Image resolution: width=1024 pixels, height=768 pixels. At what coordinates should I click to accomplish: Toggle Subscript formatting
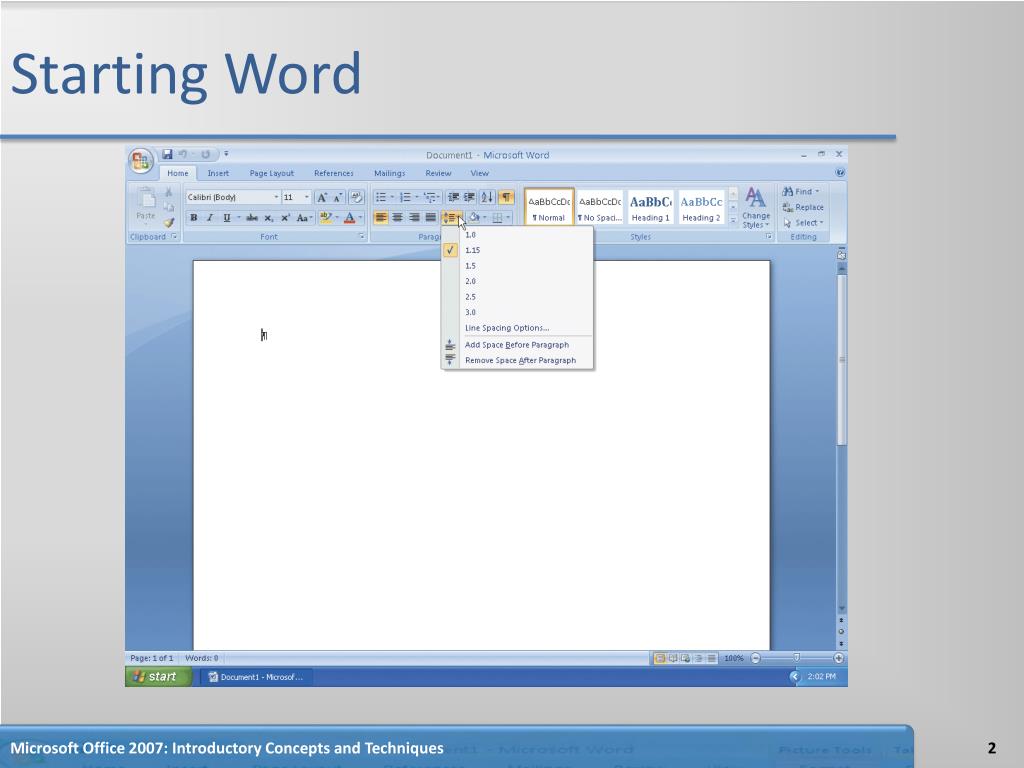(268, 217)
